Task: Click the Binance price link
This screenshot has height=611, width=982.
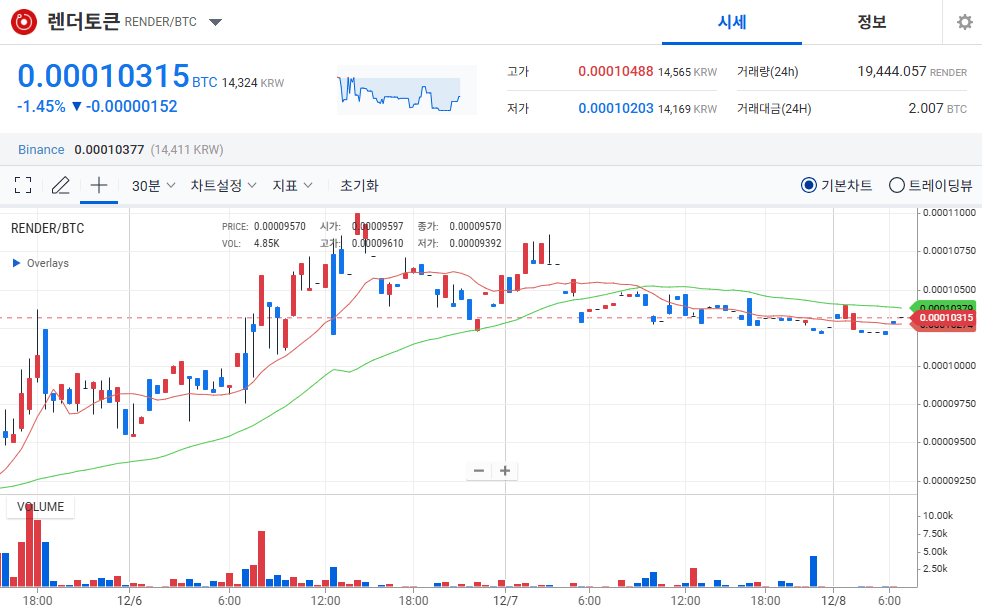Action: (x=41, y=150)
